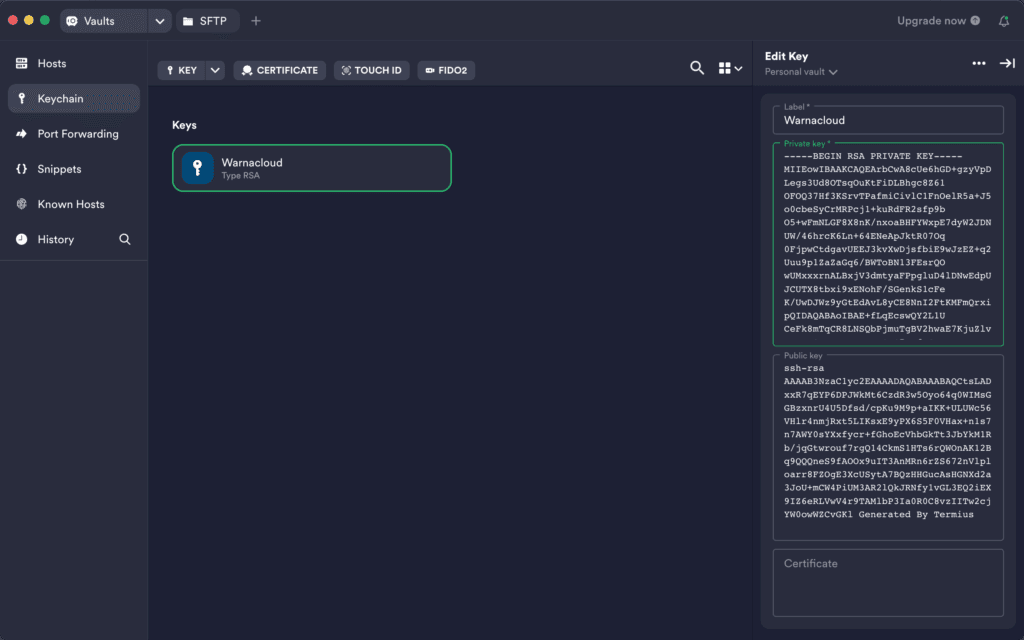
Task: Search history using the History magnifier
Action: click(125, 239)
